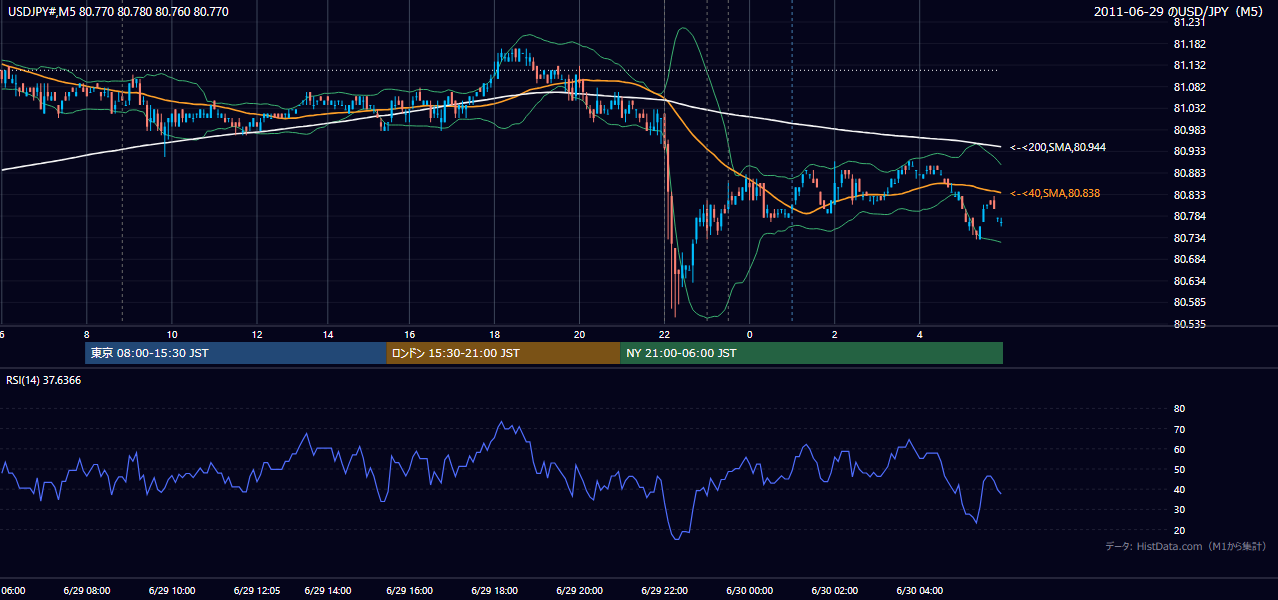The width and height of the screenshot is (1278, 600).
Task: Click the 6/29 10:00 date label
Action: (172, 590)
